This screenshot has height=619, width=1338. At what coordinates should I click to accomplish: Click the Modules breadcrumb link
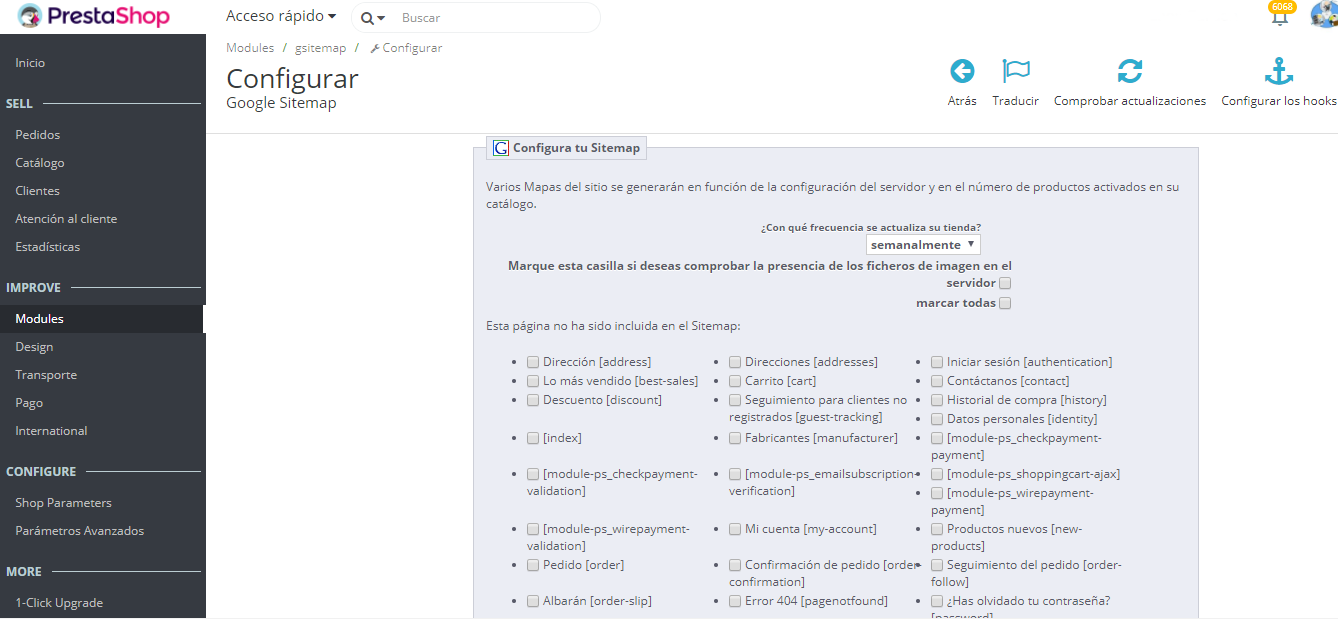point(250,48)
